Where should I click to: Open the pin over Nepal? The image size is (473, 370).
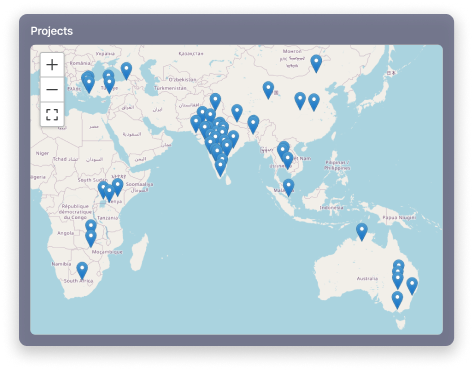pos(237,113)
